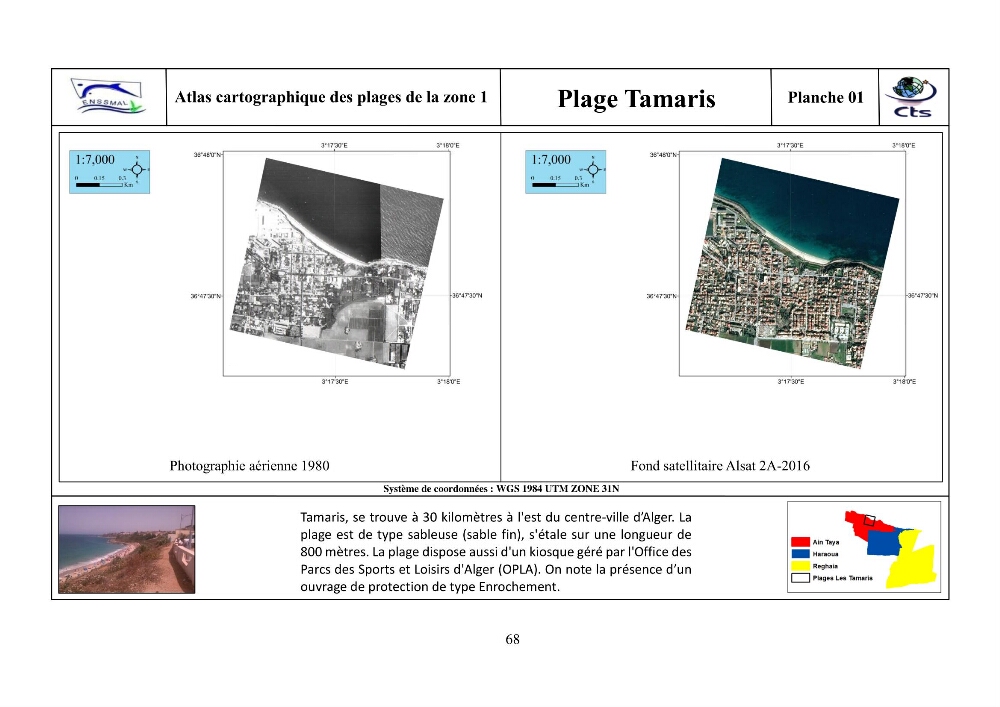Click the 36°47'30"N label right of the 1980 map
The width and height of the screenshot is (1000, 707).
467,296
